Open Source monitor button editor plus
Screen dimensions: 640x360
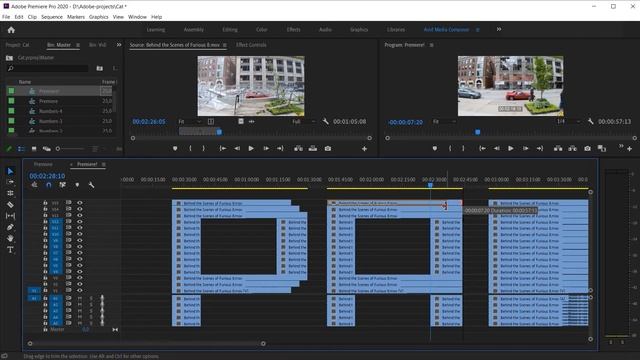[364, 149]
